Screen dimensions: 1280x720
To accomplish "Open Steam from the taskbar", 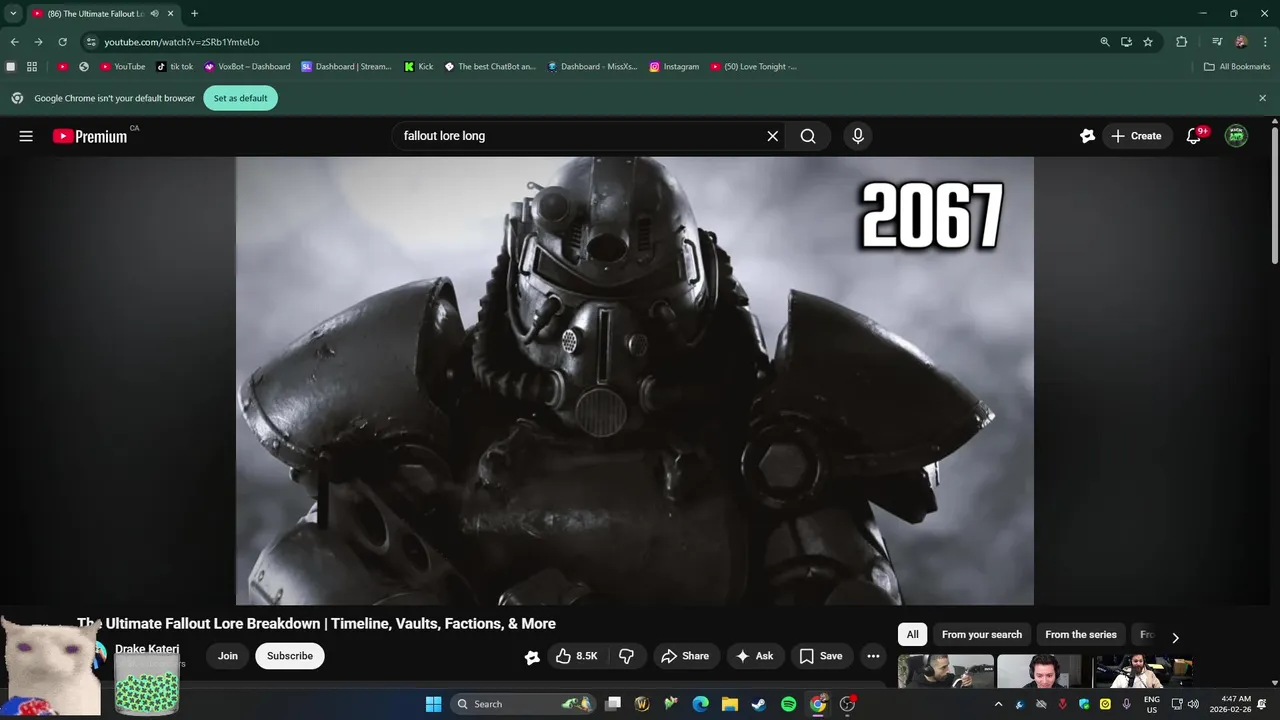I will 759,704.
